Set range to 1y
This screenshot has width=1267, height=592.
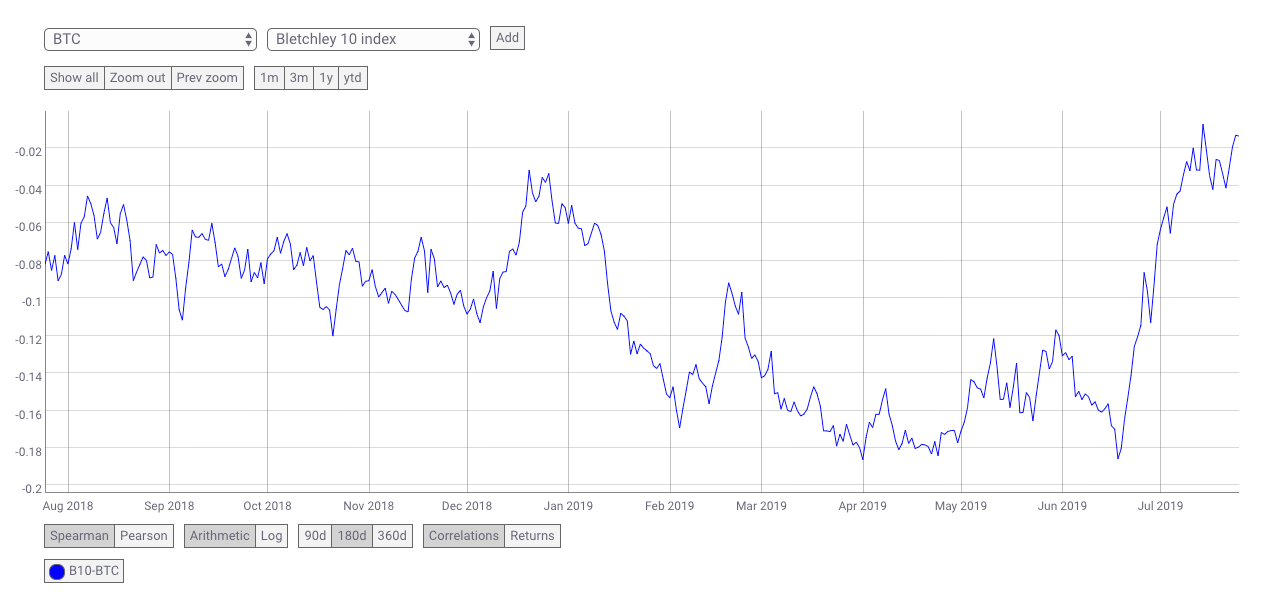click(325, 78)
